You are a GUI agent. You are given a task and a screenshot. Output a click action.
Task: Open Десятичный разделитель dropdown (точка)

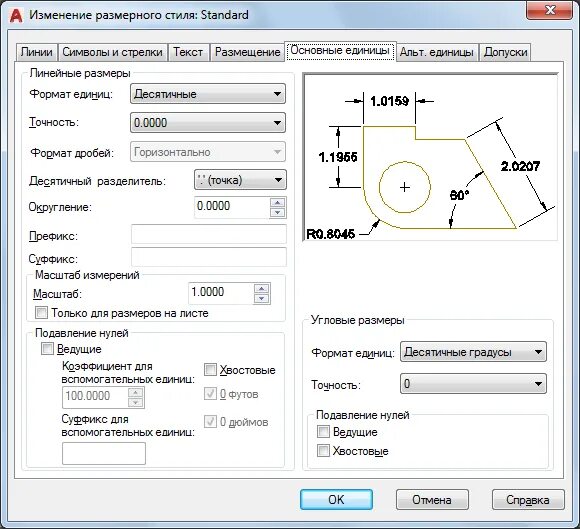[x=240, y=180]
